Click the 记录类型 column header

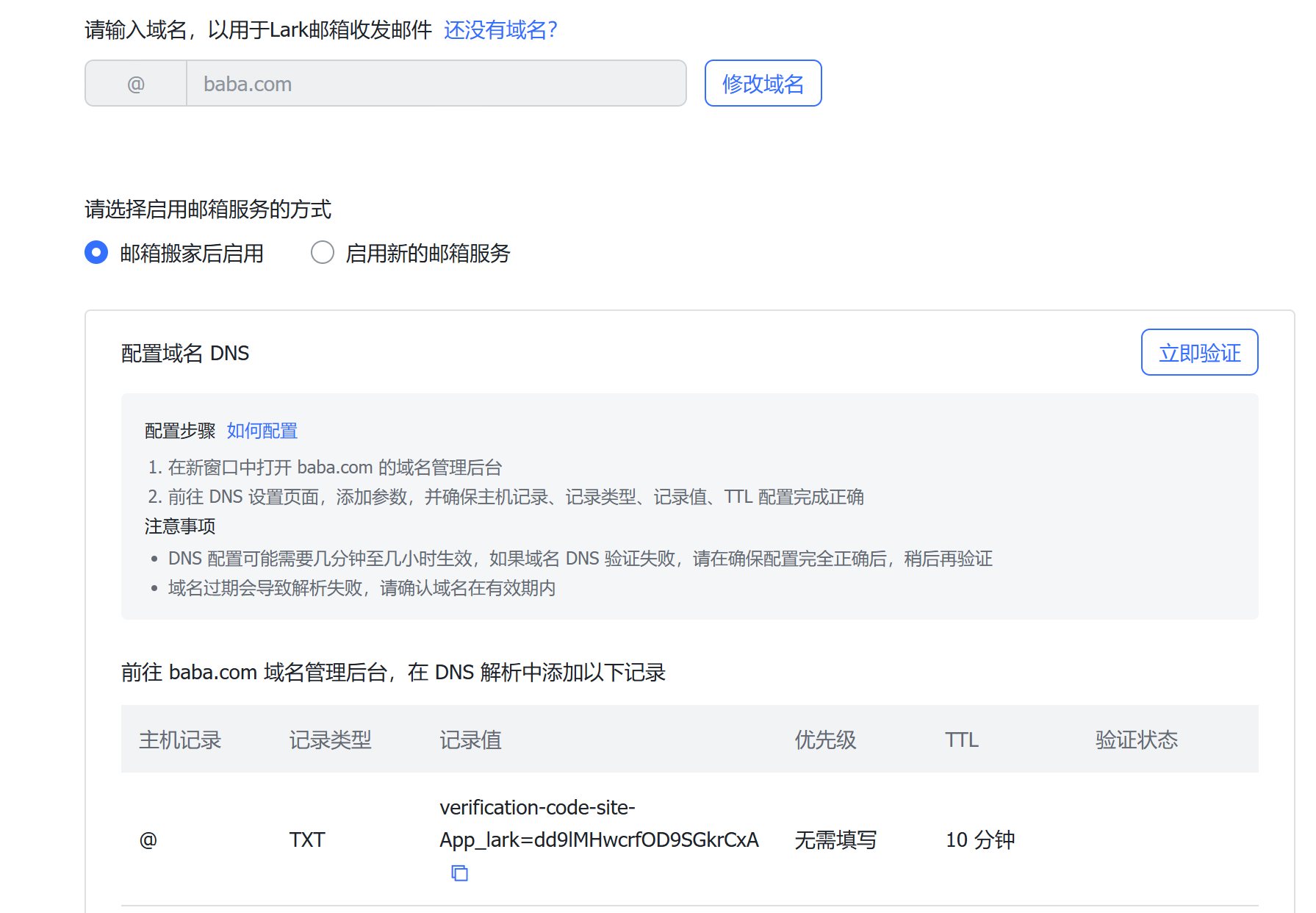(x=330, y=740)
